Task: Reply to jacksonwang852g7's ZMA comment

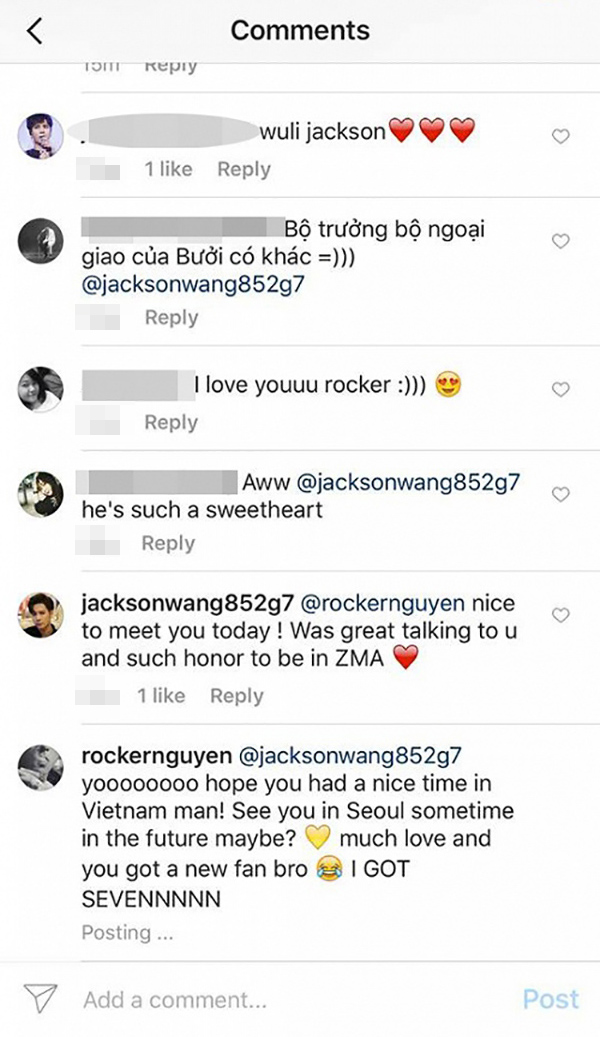Action: click(236, 695)
